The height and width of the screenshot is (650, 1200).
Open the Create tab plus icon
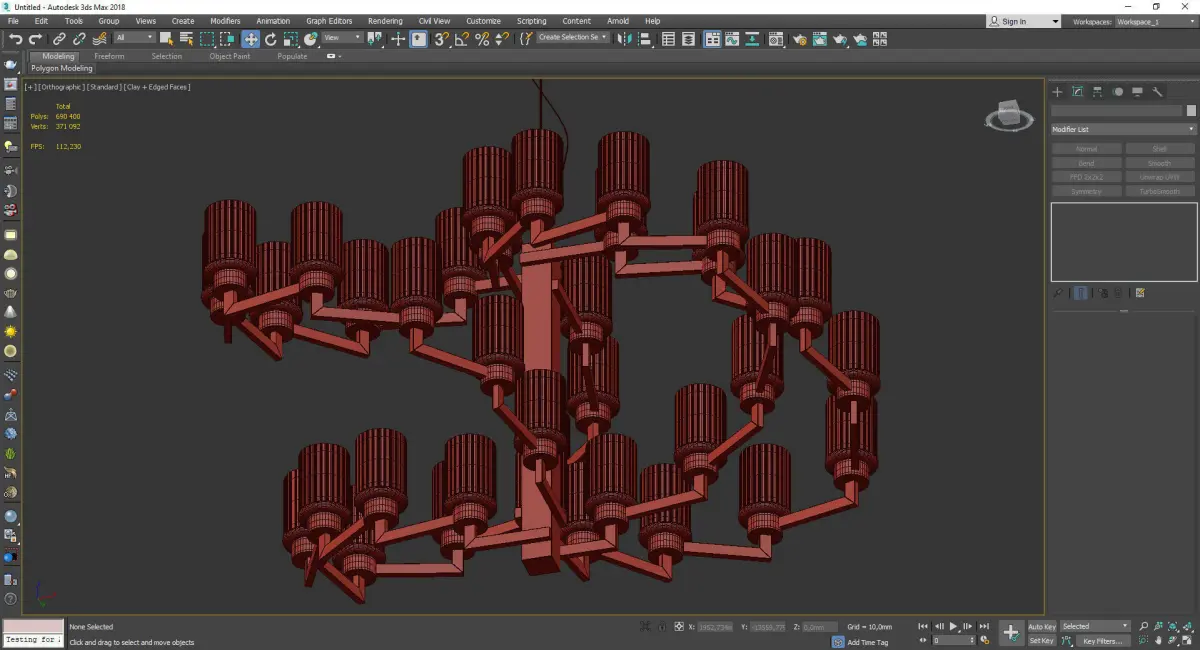[1057, 91]
